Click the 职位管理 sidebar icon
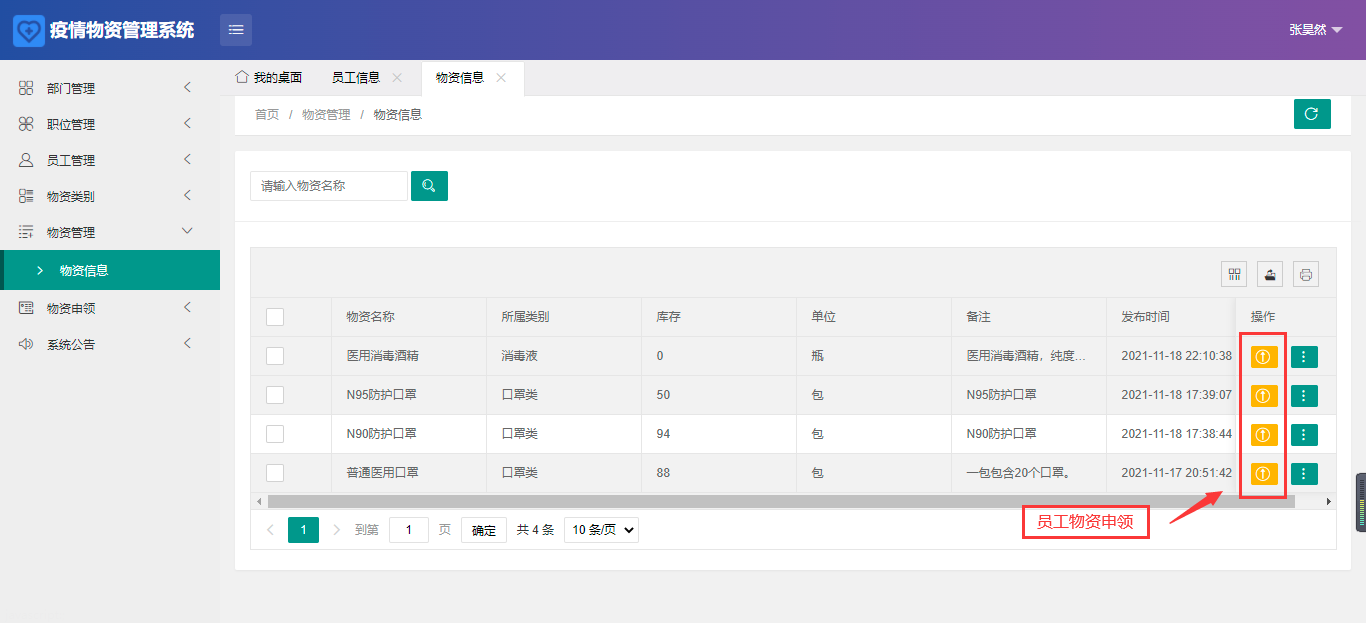Screen dimensions: 1366x623 [x=26, y=124]
